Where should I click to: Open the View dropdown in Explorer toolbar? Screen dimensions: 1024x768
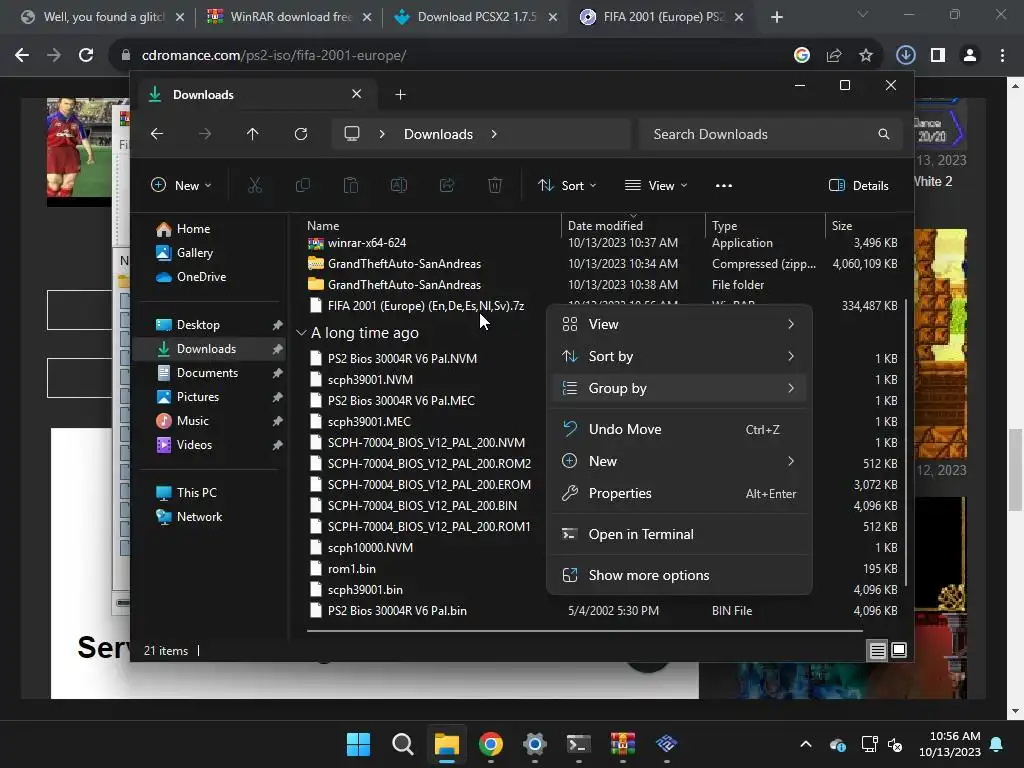click(x=656, y=185)
